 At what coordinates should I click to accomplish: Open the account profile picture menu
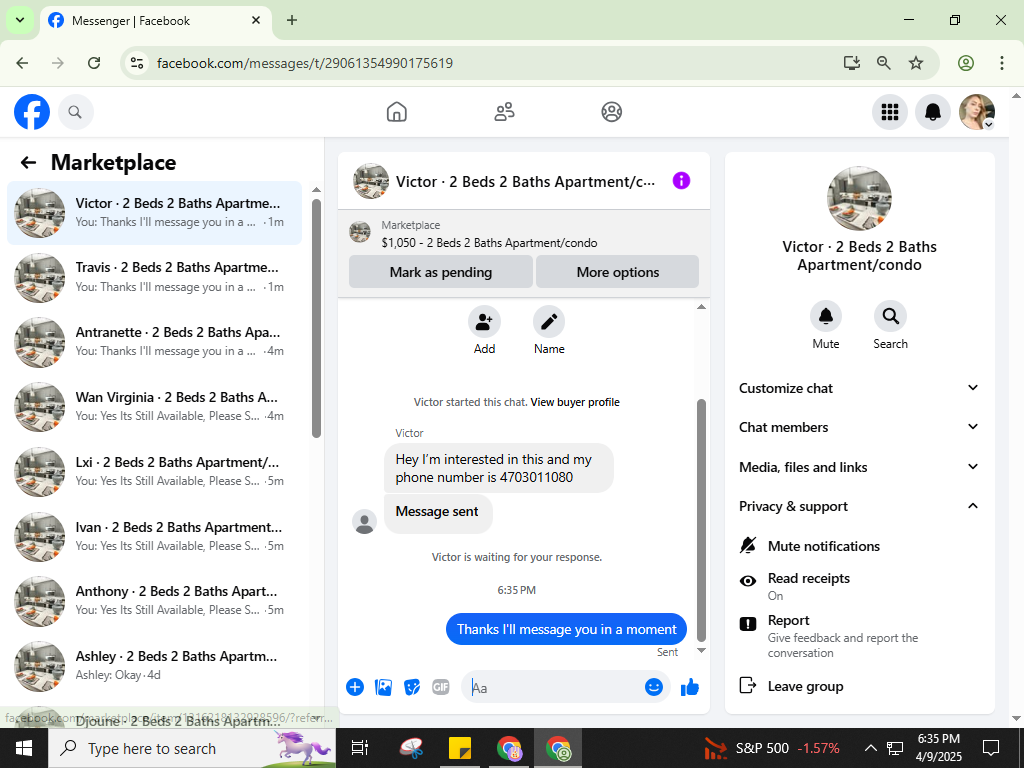[x=976, y=112]
